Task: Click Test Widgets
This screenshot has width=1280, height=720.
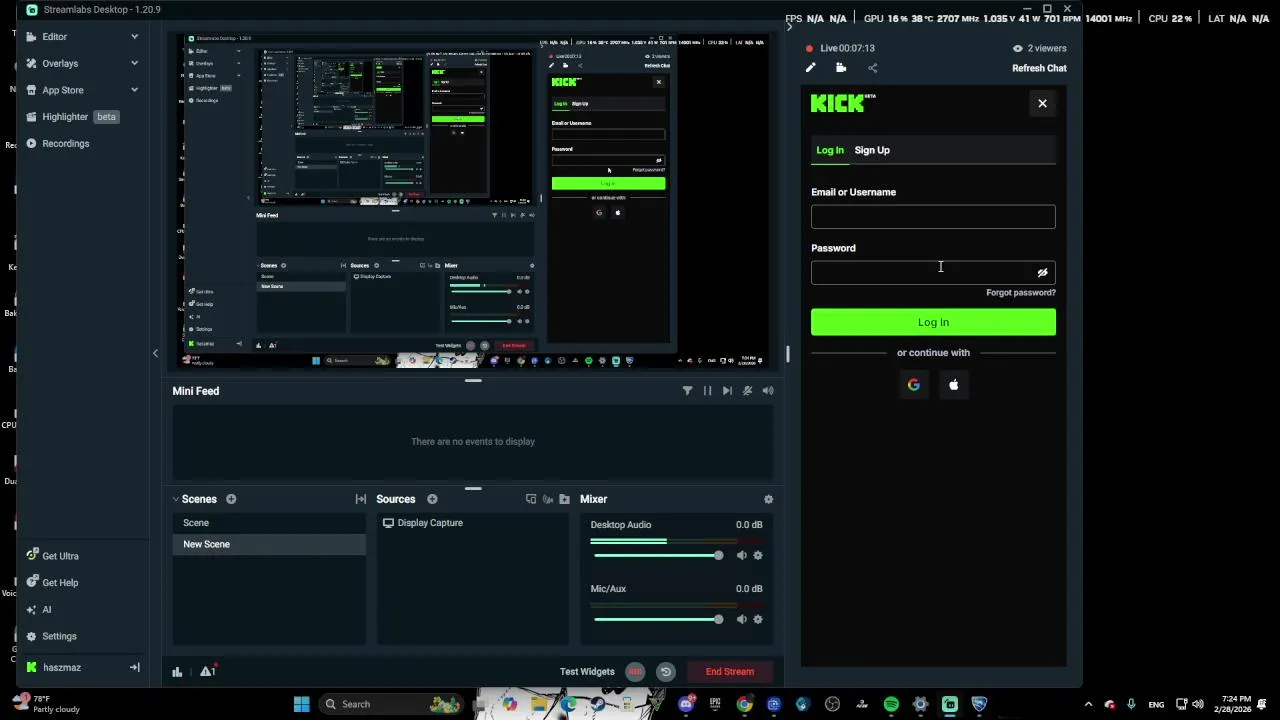Action: click(587, 672)
